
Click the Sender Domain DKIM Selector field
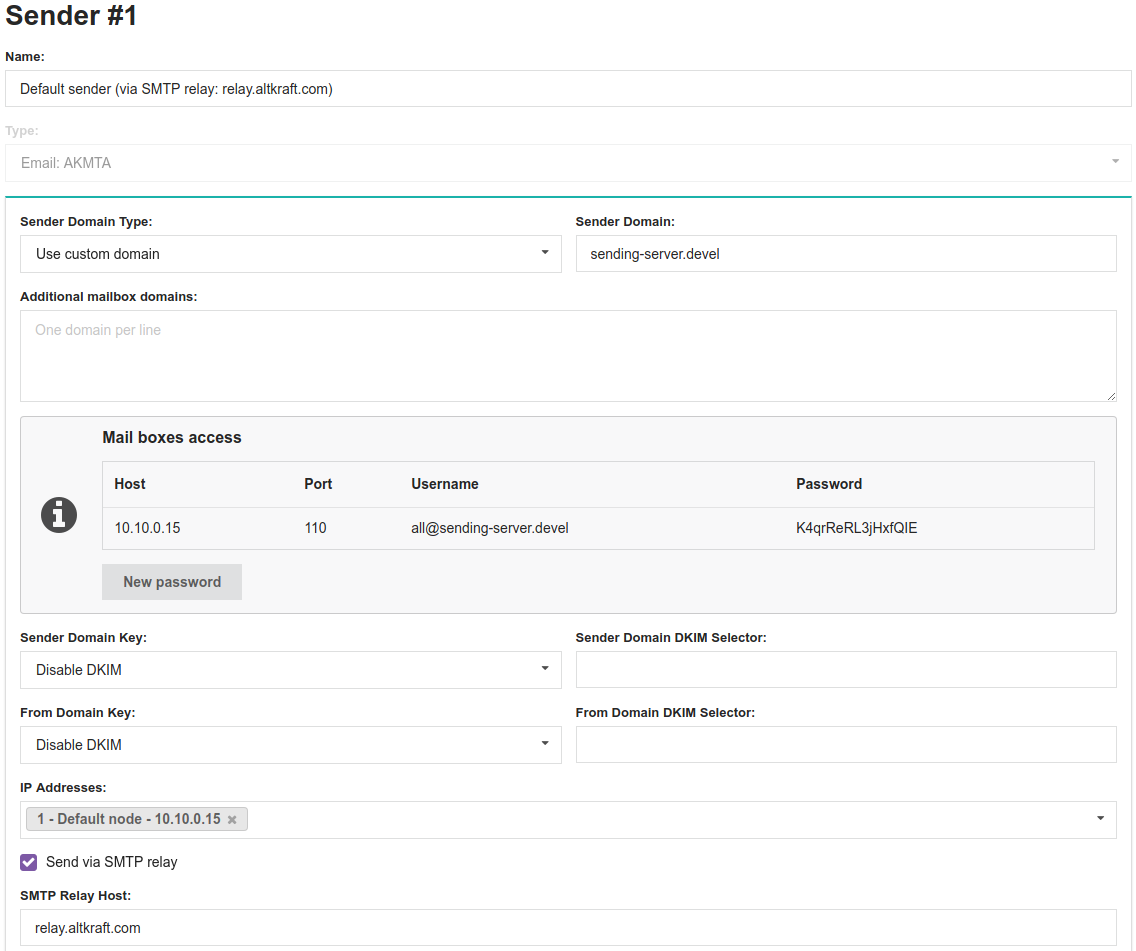(x=846, y=670)
